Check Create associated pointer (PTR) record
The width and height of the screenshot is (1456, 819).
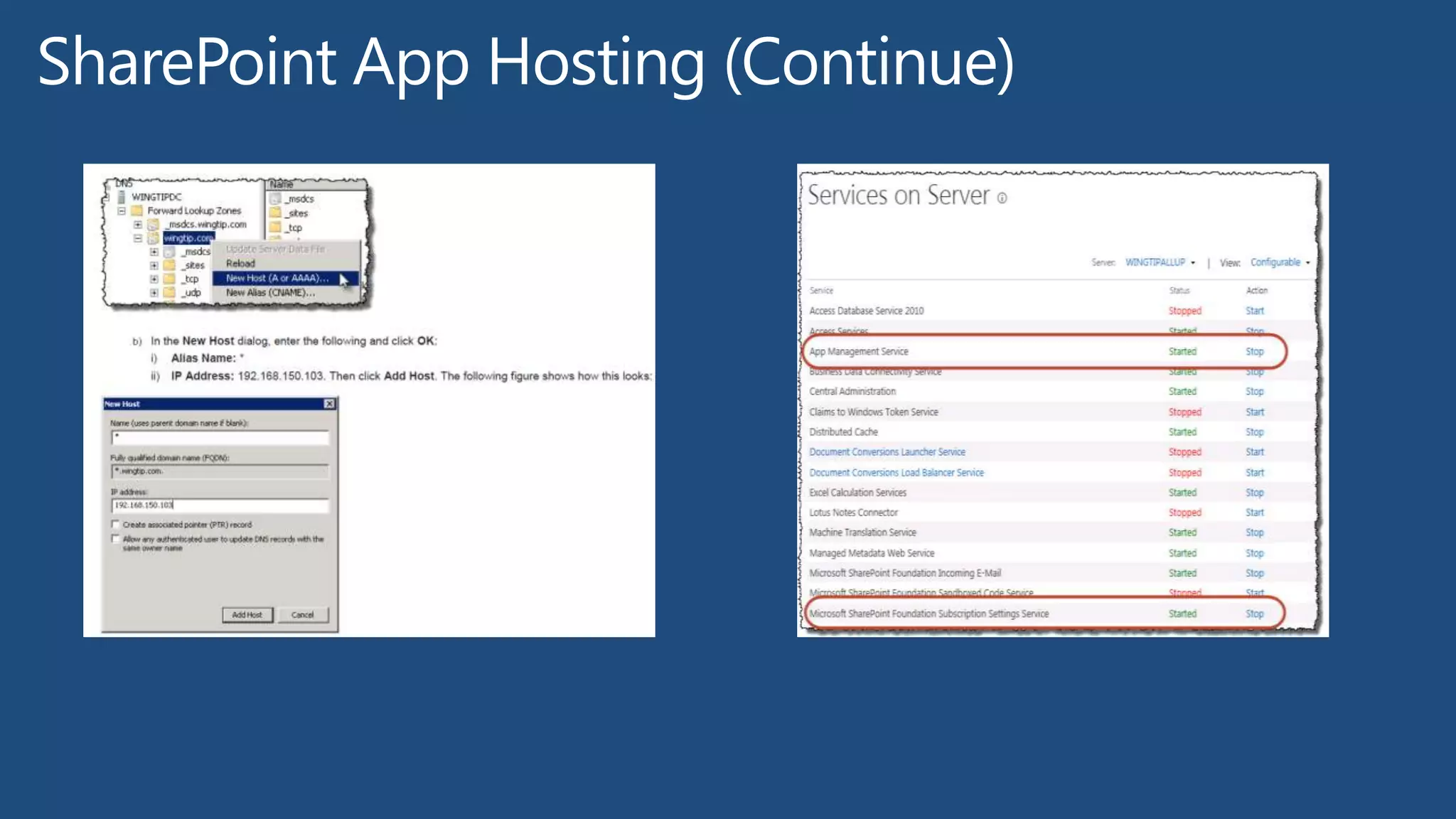[x=115, y=525]
